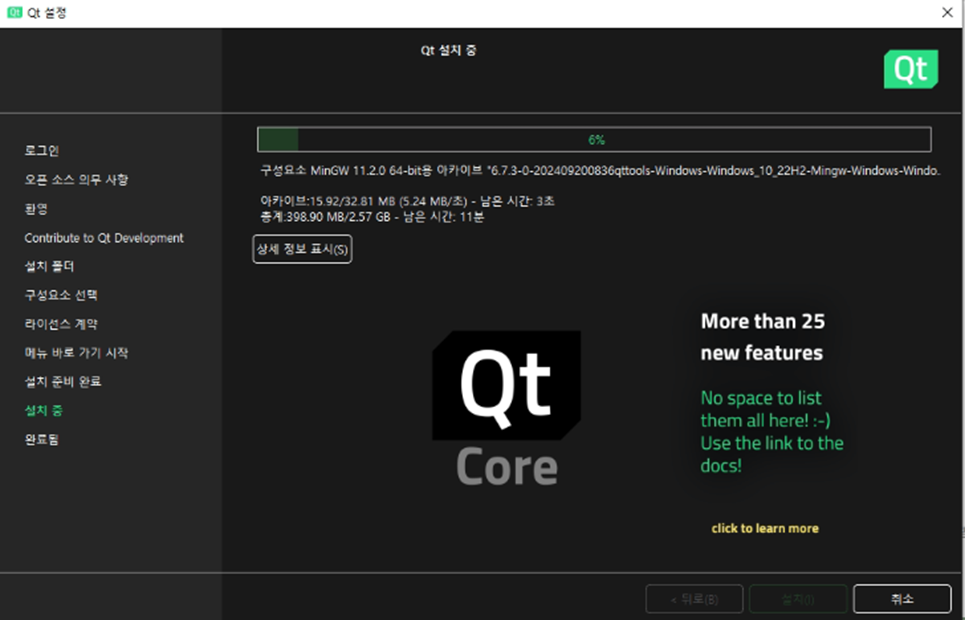This screenshot has width=965, height=620.
Task: Select the 환영 step in the sidebar
Action: [36, 208]
